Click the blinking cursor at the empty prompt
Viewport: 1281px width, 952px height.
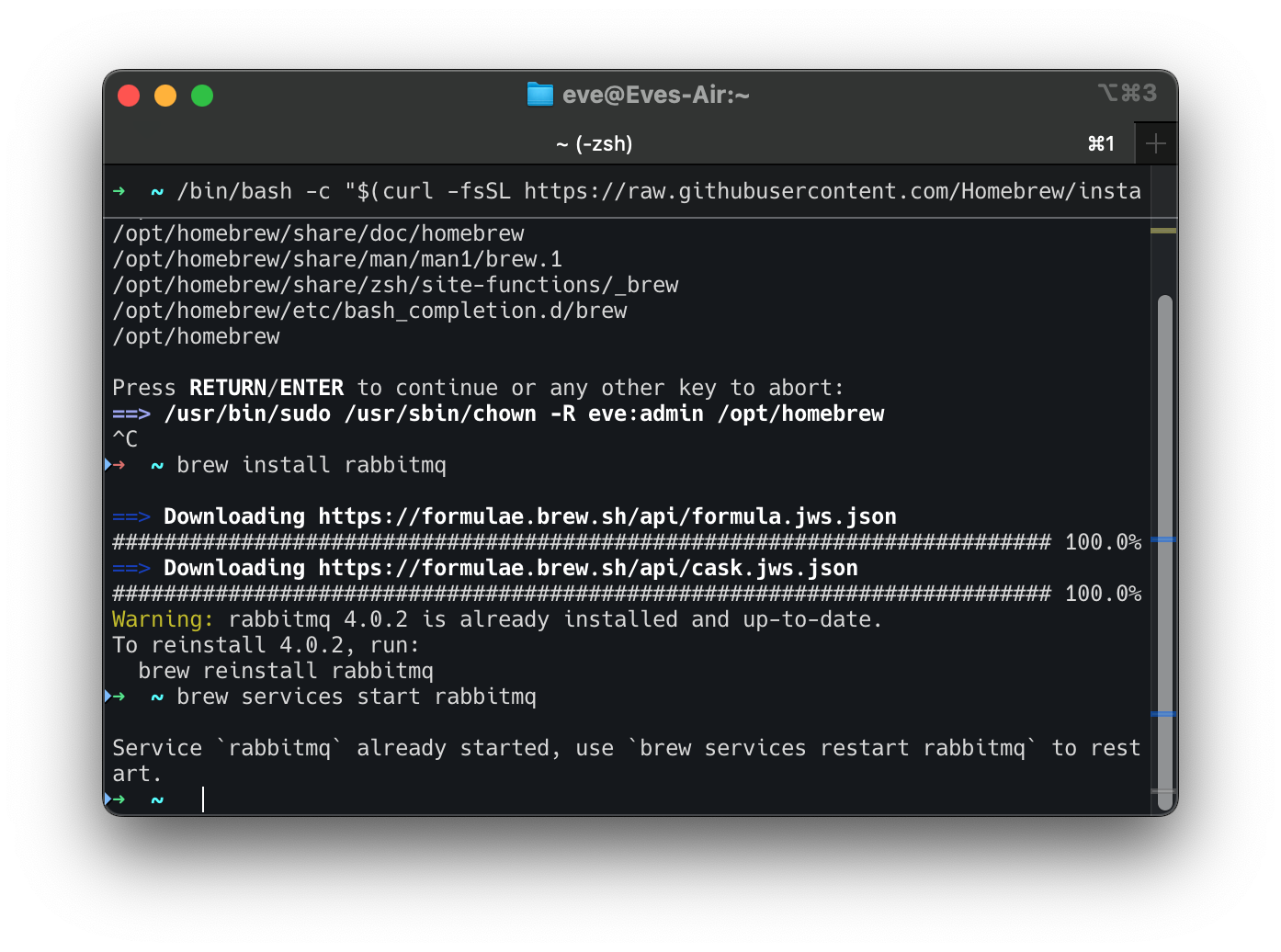tap(203, 799)
